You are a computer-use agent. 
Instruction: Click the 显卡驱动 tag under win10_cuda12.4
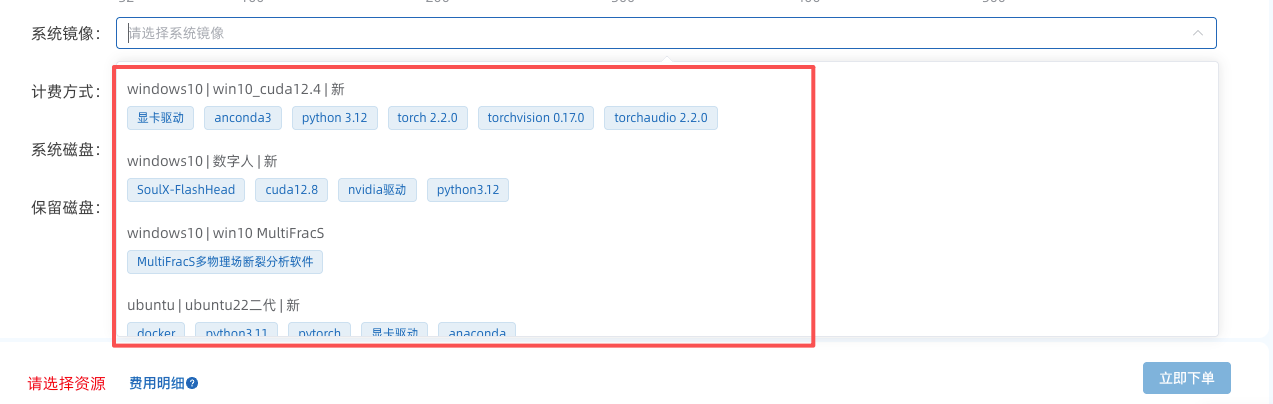pyautogui.click(x=160, y=118)
